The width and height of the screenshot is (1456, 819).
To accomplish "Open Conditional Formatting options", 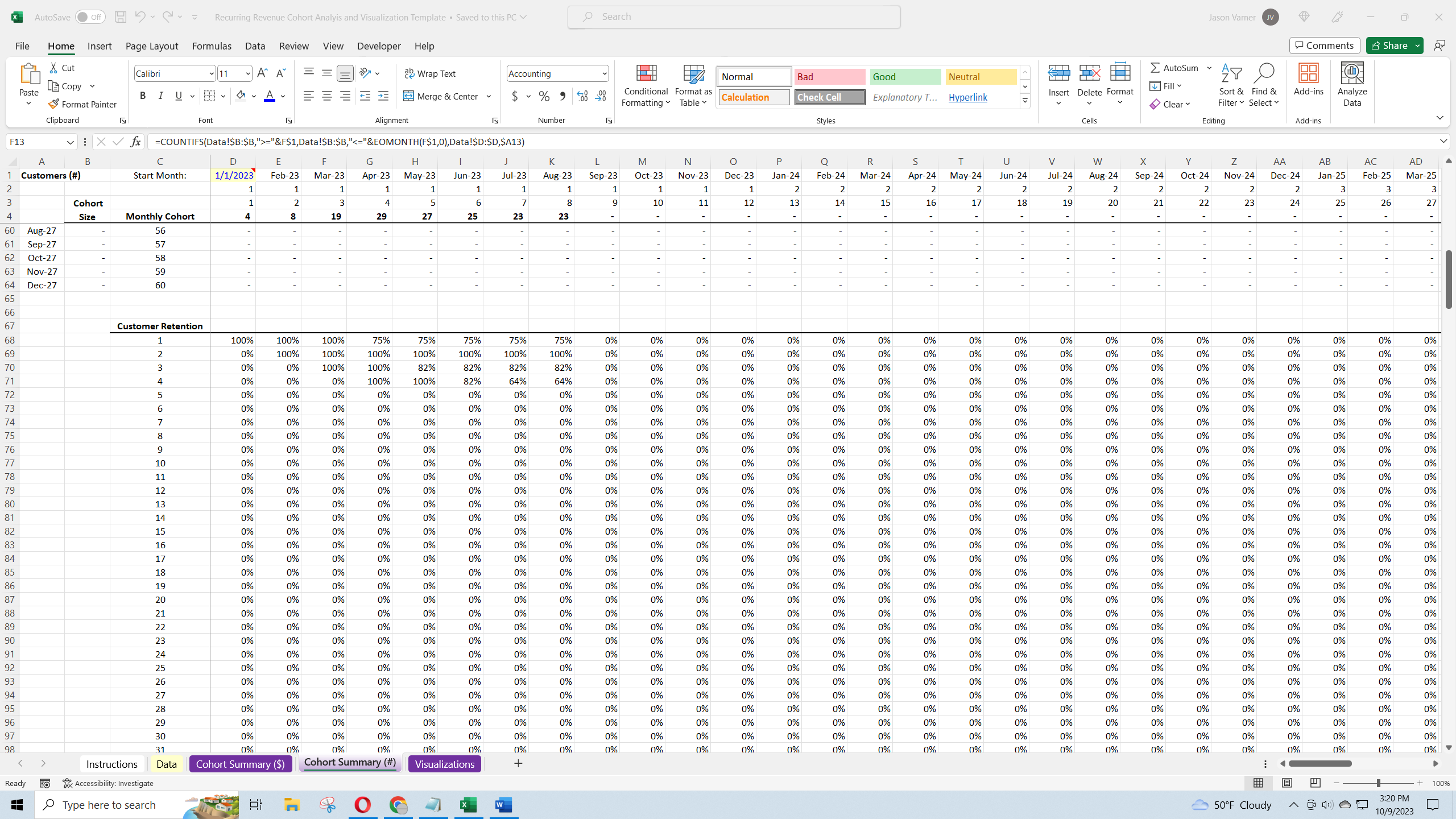I will 644,85.
